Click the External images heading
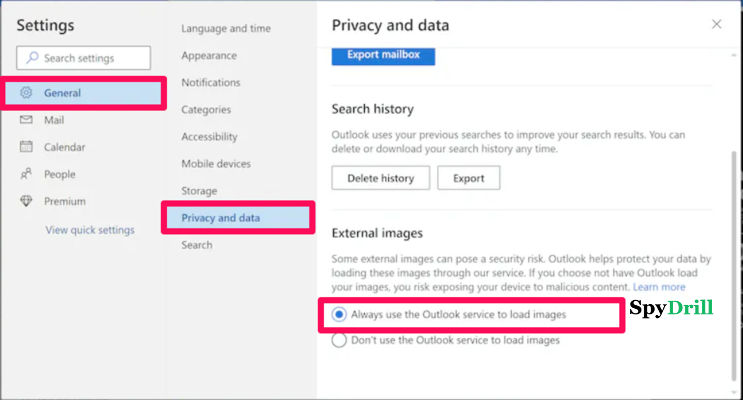743x400 pixels. (x=377, y=233)
